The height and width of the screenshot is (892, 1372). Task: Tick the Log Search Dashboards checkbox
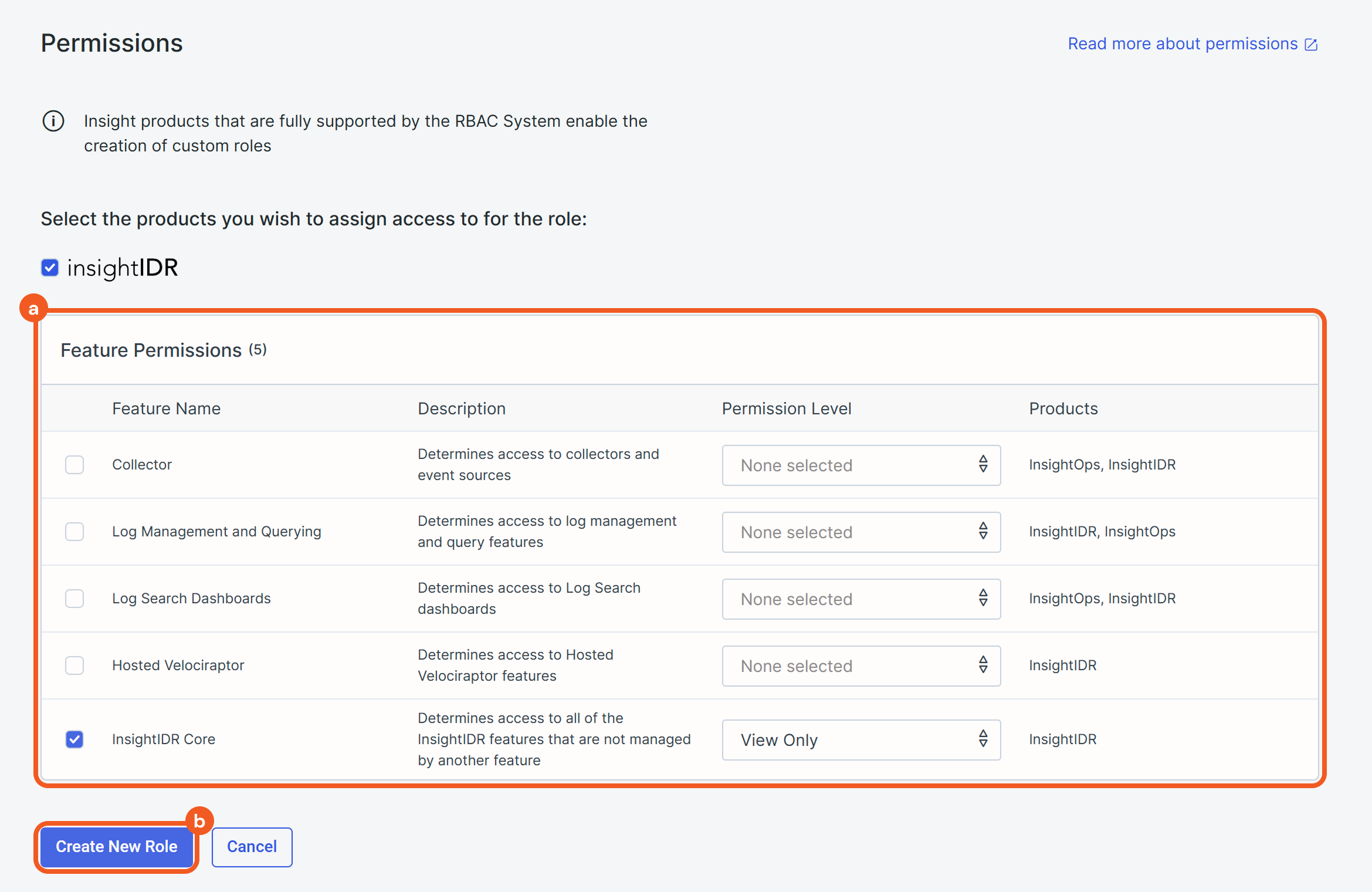74,598
